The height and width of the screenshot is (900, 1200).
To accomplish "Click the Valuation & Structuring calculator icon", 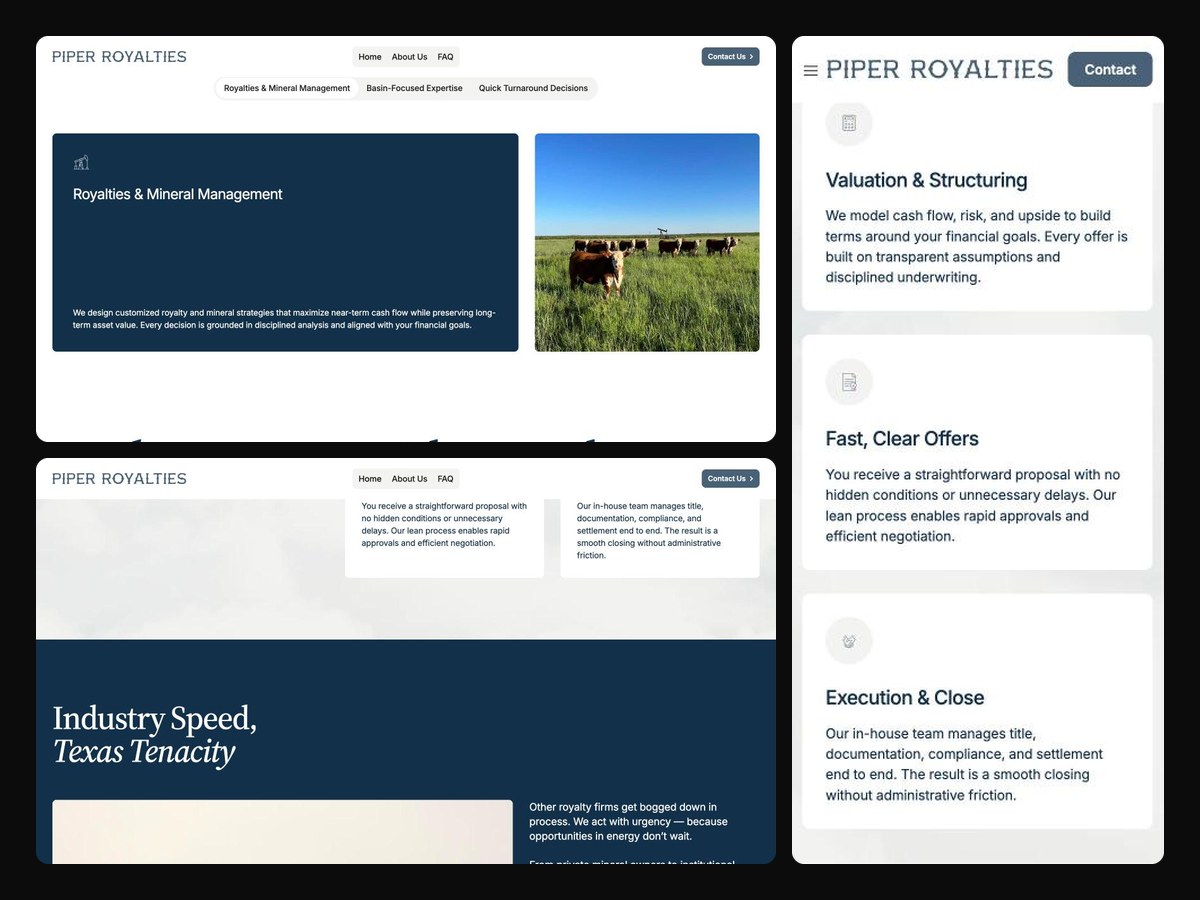I will 849,123.
